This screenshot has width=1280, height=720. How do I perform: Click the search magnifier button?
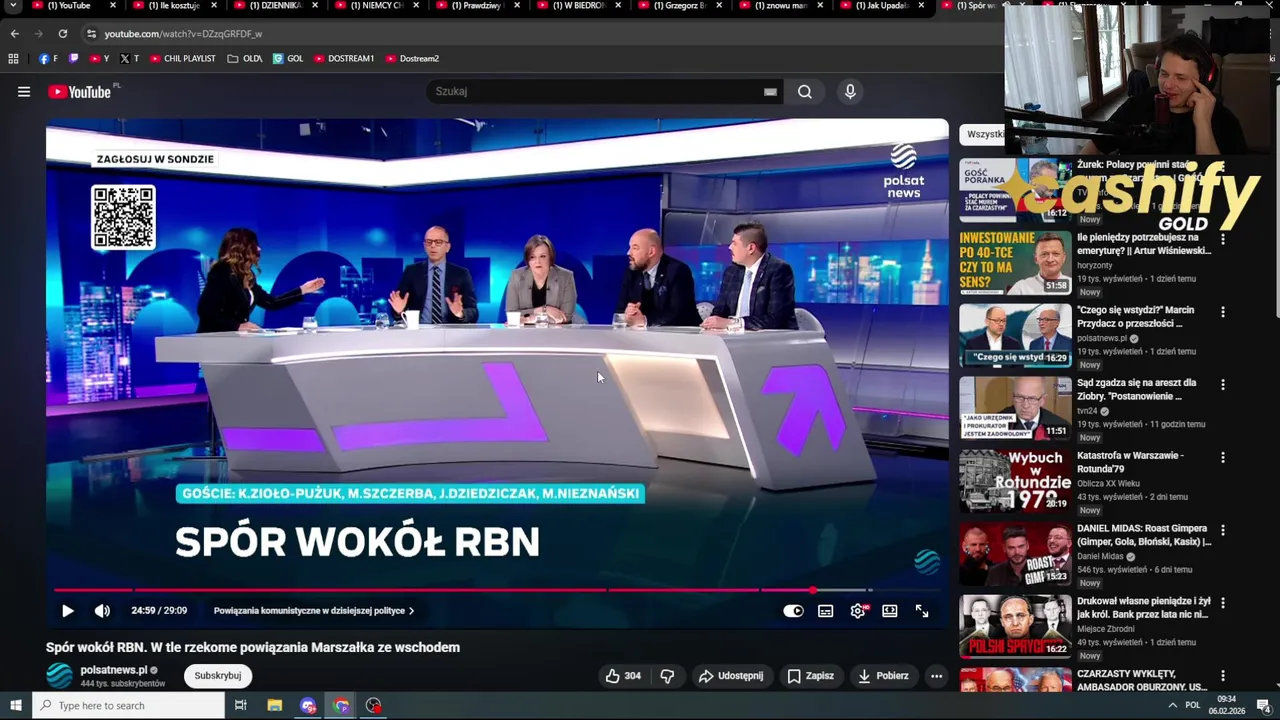tap(805, 92)
